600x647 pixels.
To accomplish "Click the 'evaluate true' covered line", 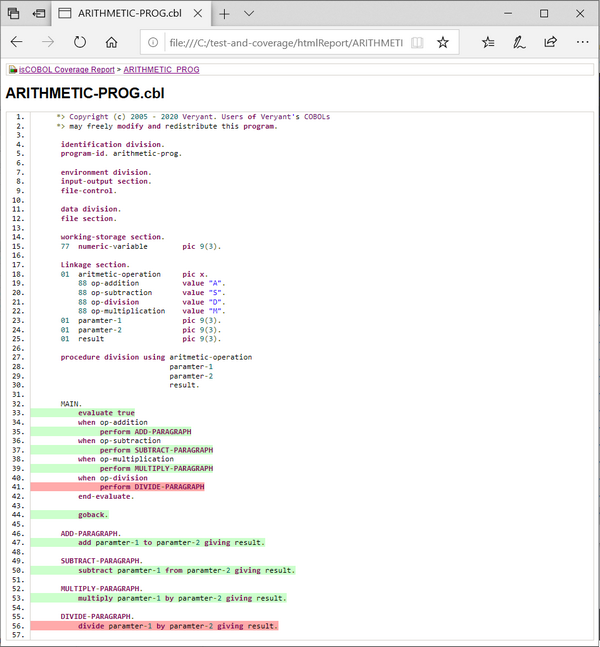I will click(106, 413).
